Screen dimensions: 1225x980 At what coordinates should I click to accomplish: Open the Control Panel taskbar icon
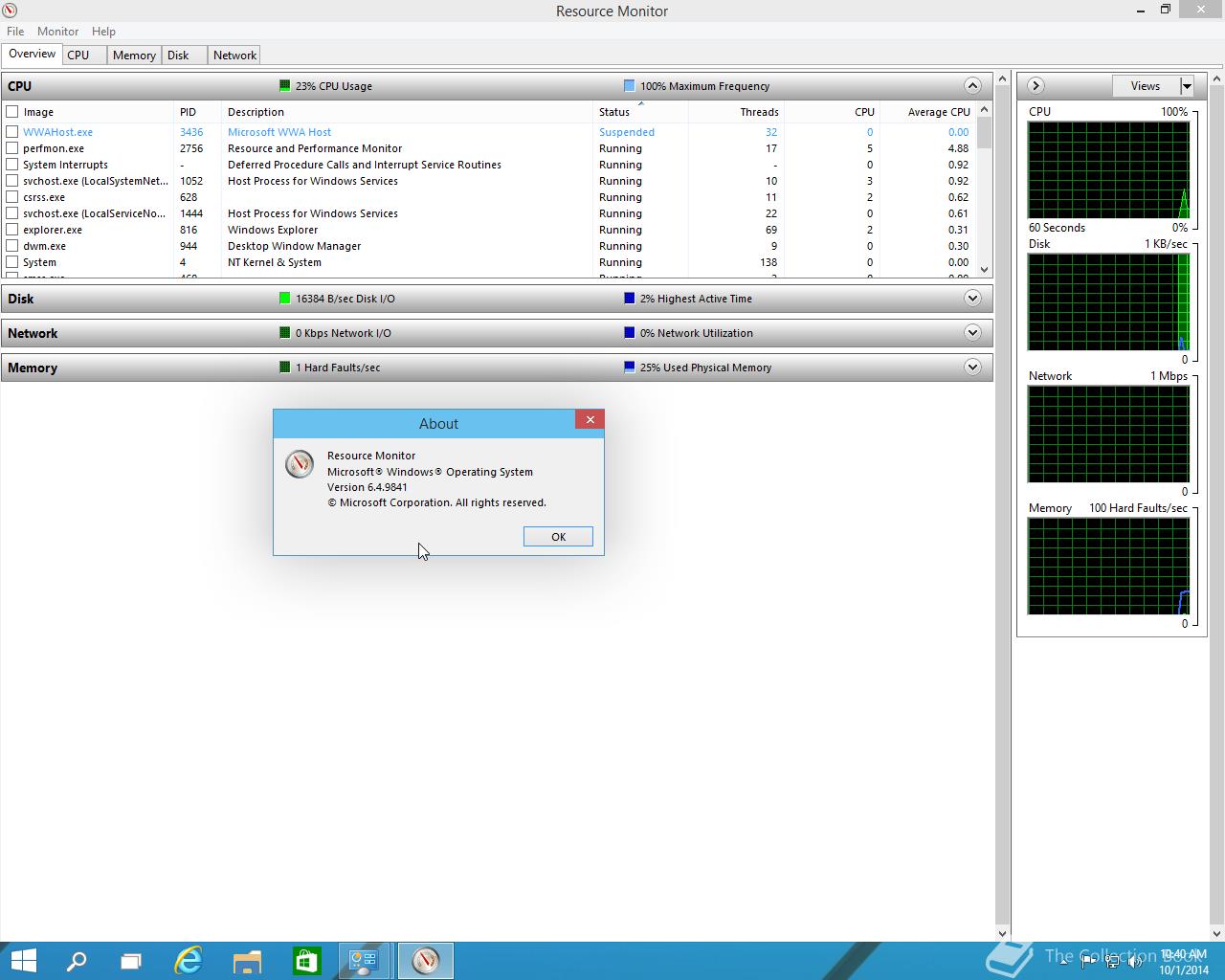click(x=364, y=960)
